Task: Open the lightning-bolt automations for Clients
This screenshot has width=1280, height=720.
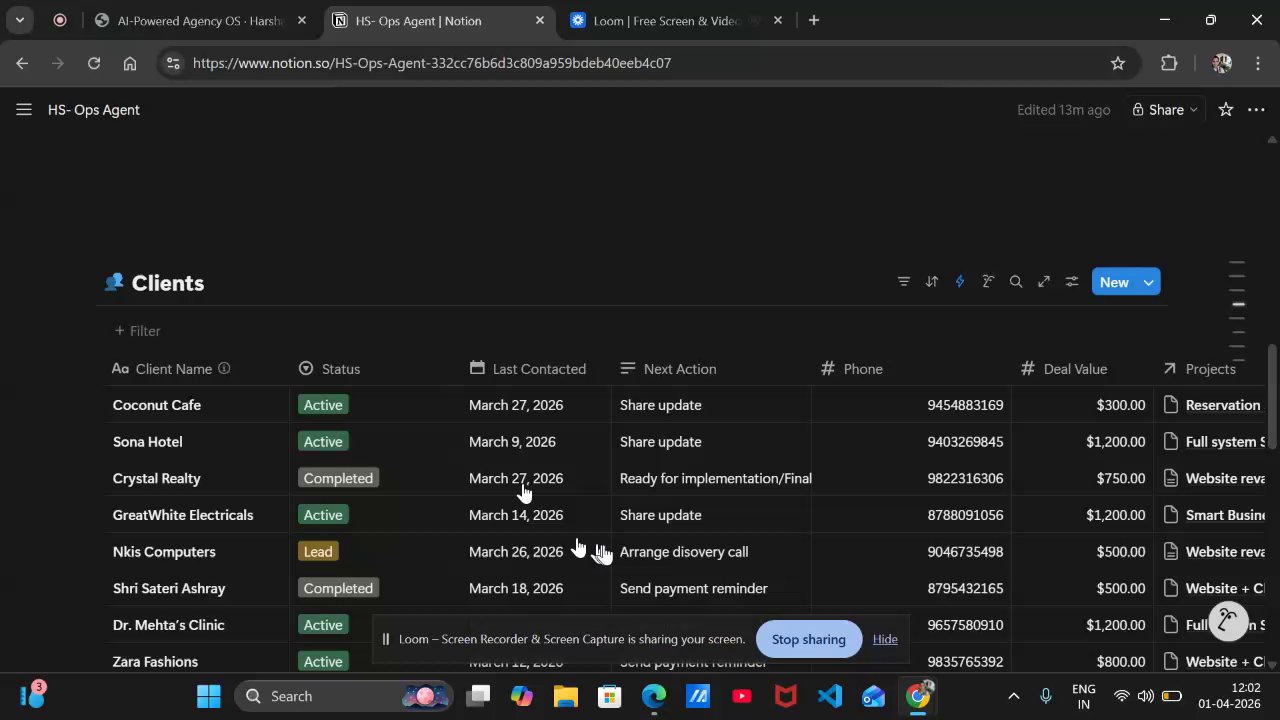Action: pyautogui.click(x=960, y=282)
